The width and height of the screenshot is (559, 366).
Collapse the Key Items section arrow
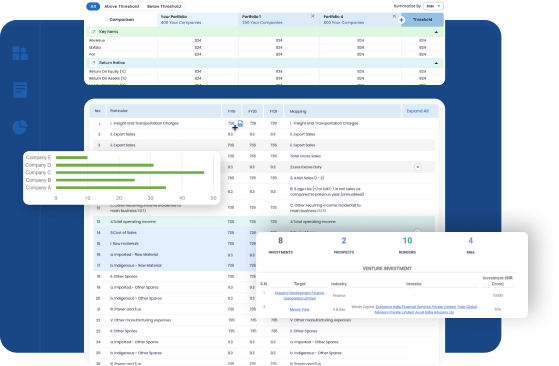(x=436, y=32)
